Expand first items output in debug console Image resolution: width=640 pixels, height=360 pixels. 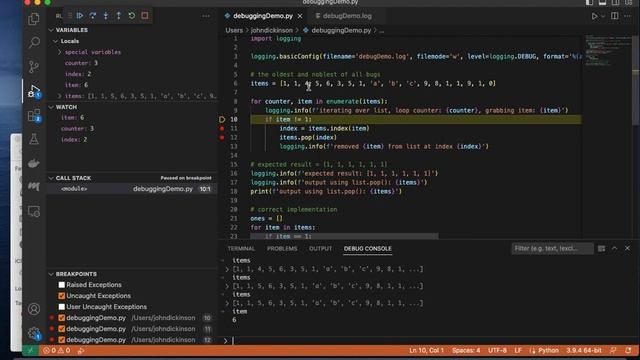point(227,269)
